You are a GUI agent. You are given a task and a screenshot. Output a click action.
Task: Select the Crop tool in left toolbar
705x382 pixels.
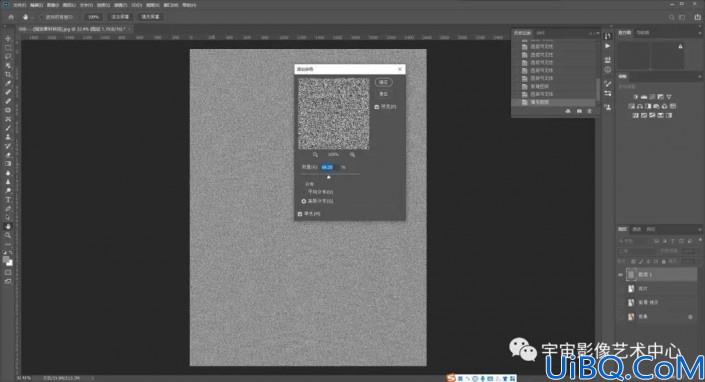[8, 75]
